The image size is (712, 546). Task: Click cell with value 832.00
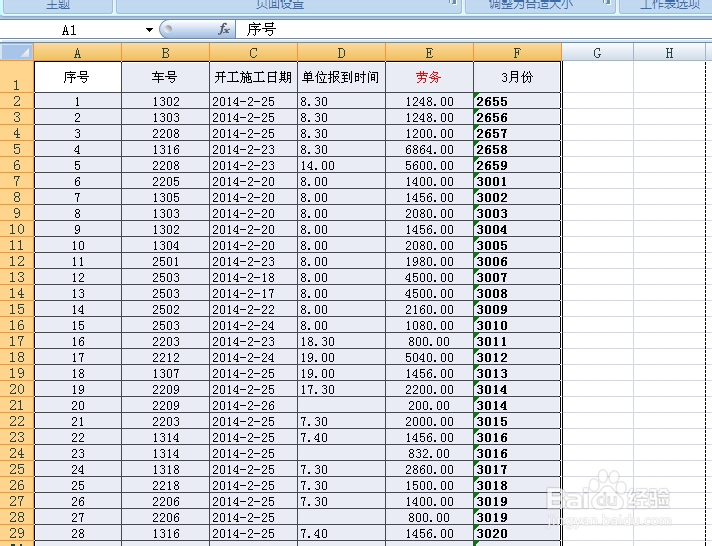(x=429, y=453)
